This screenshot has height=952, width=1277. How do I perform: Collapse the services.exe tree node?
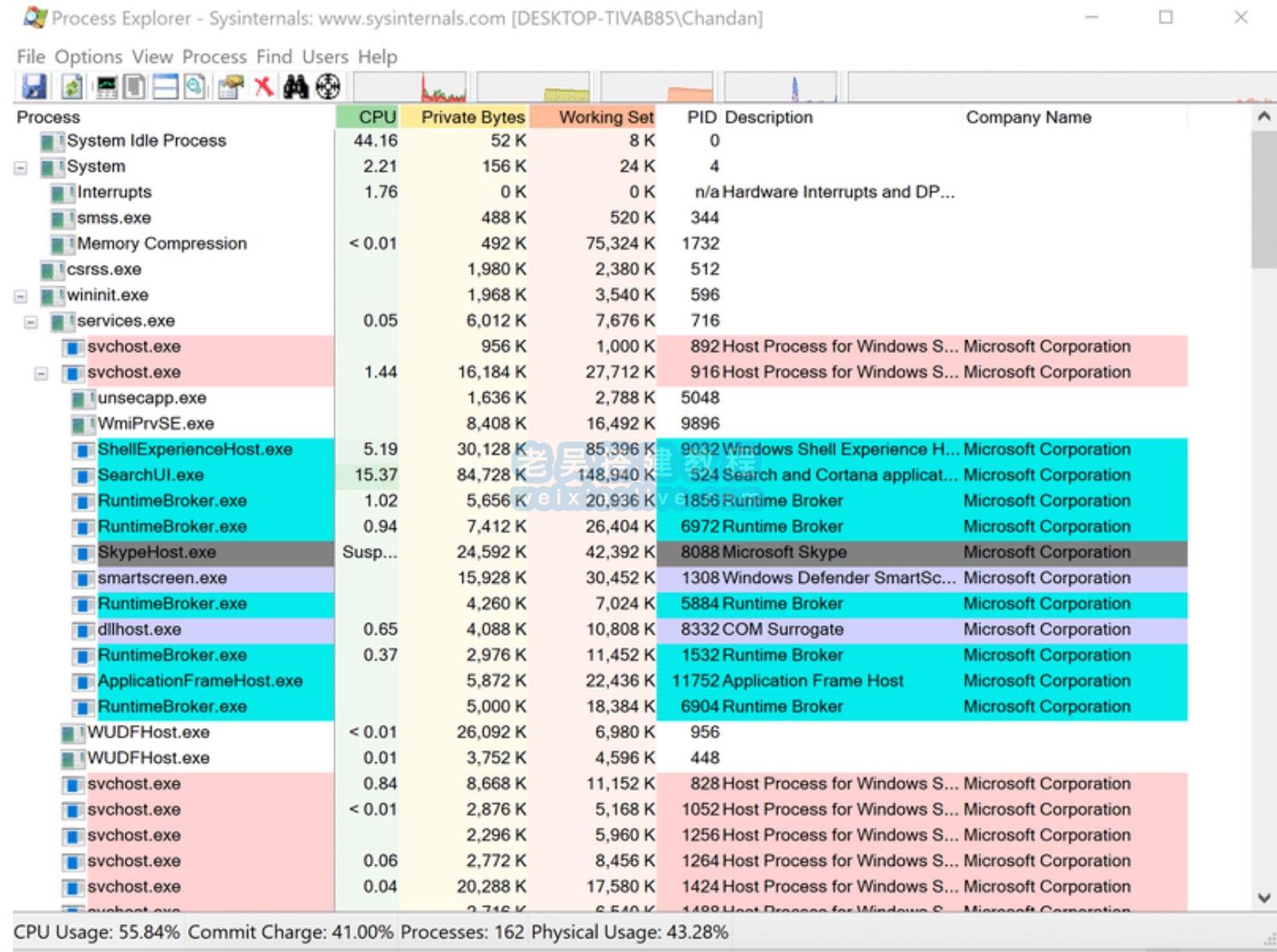[31, 322]
